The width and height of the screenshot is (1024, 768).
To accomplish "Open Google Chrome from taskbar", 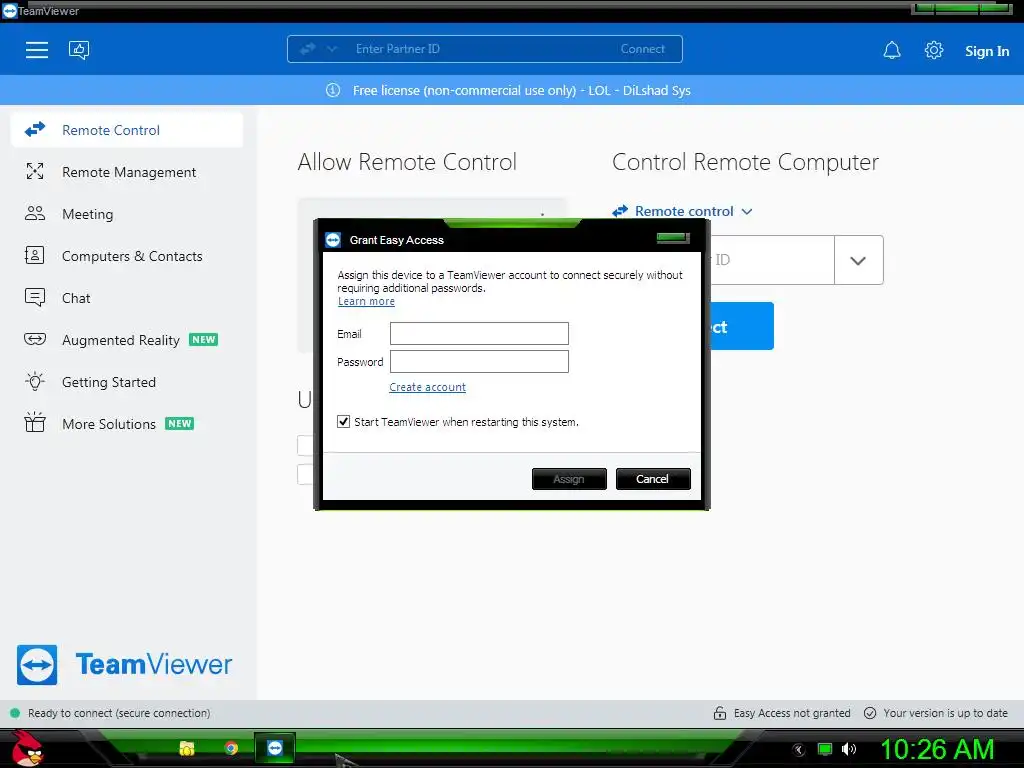I will tap(231, 748).
